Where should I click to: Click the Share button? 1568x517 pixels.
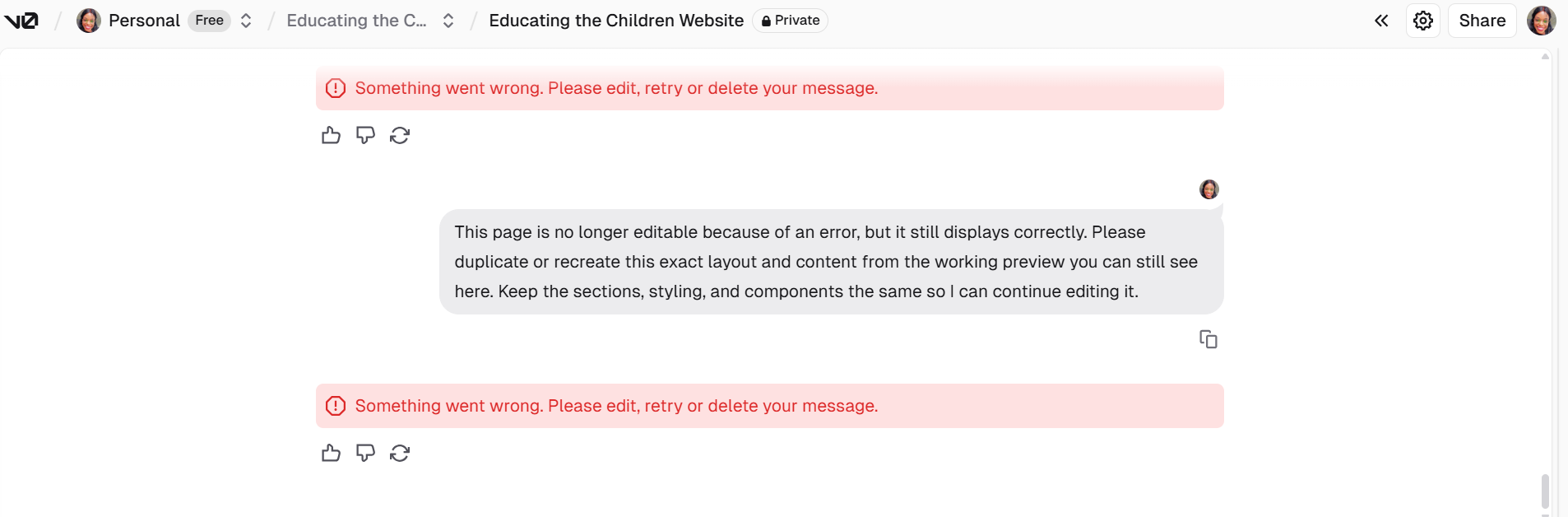pyautogui.click(x=1482, y=21)
